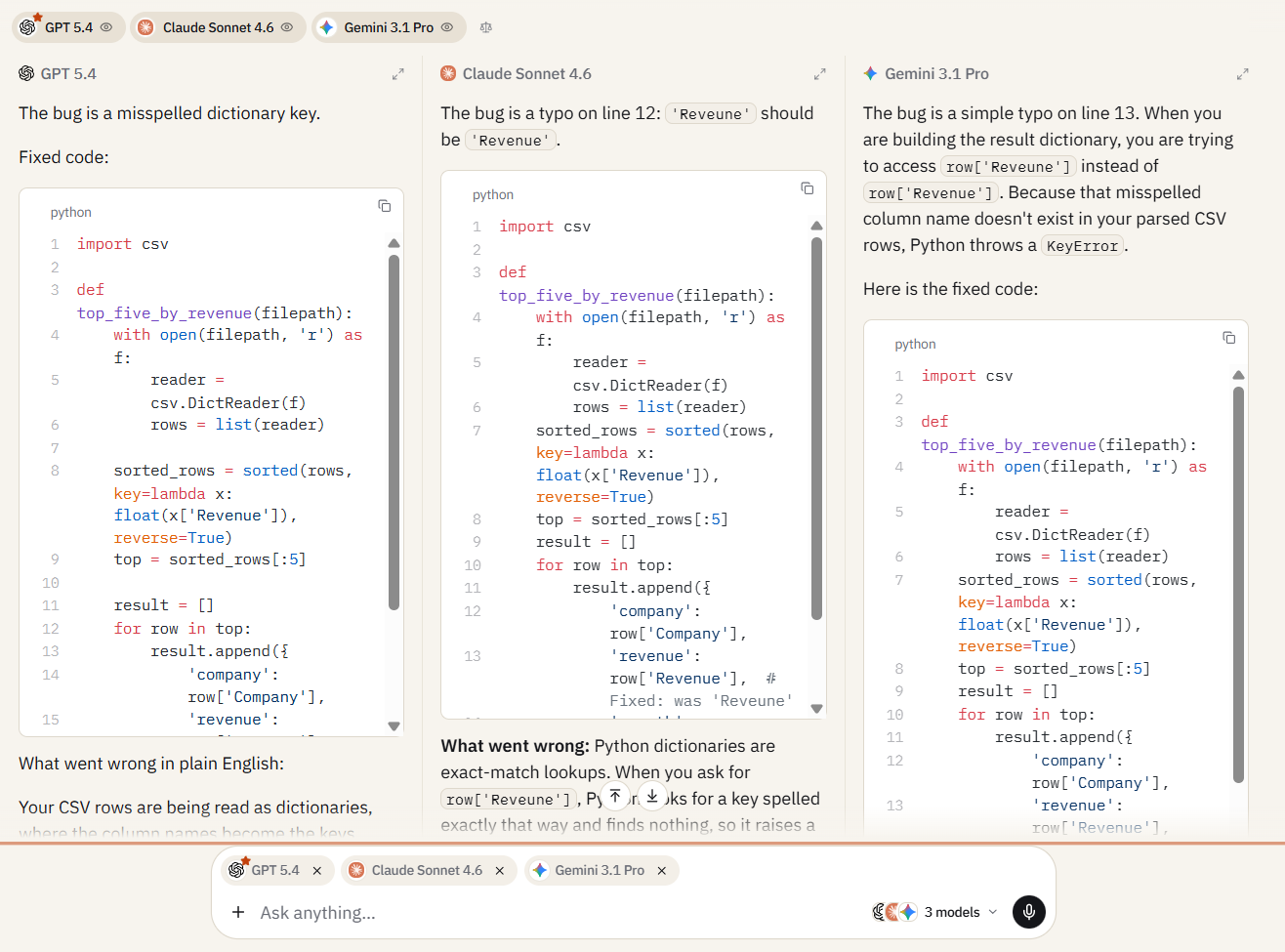Select the GPT 5.4 model tab
1285x952 pixels.
pyautogui.click(x=68, y=27)
